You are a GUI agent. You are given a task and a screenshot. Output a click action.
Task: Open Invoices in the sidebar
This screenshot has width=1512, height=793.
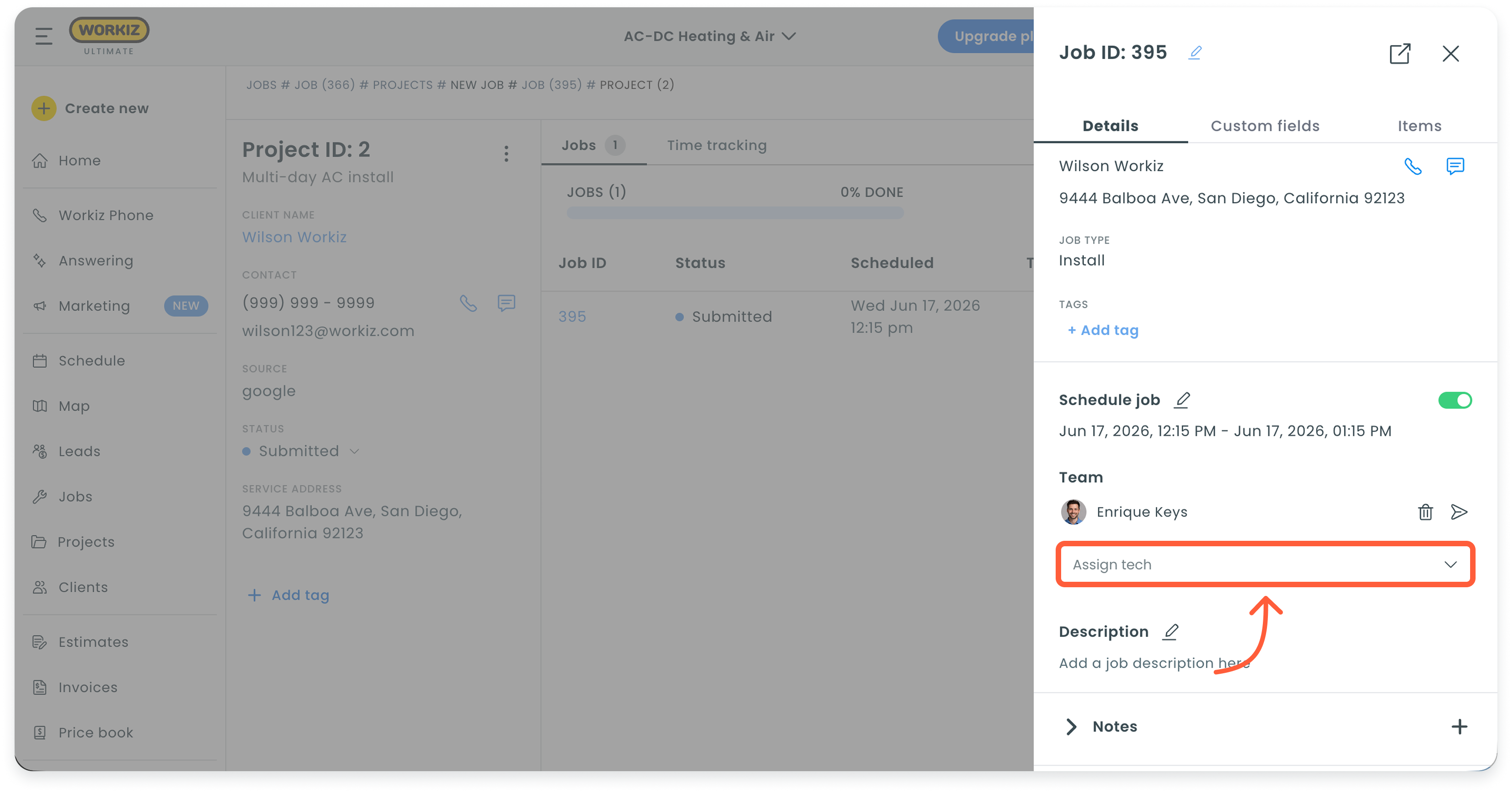(x=87, y=687)
